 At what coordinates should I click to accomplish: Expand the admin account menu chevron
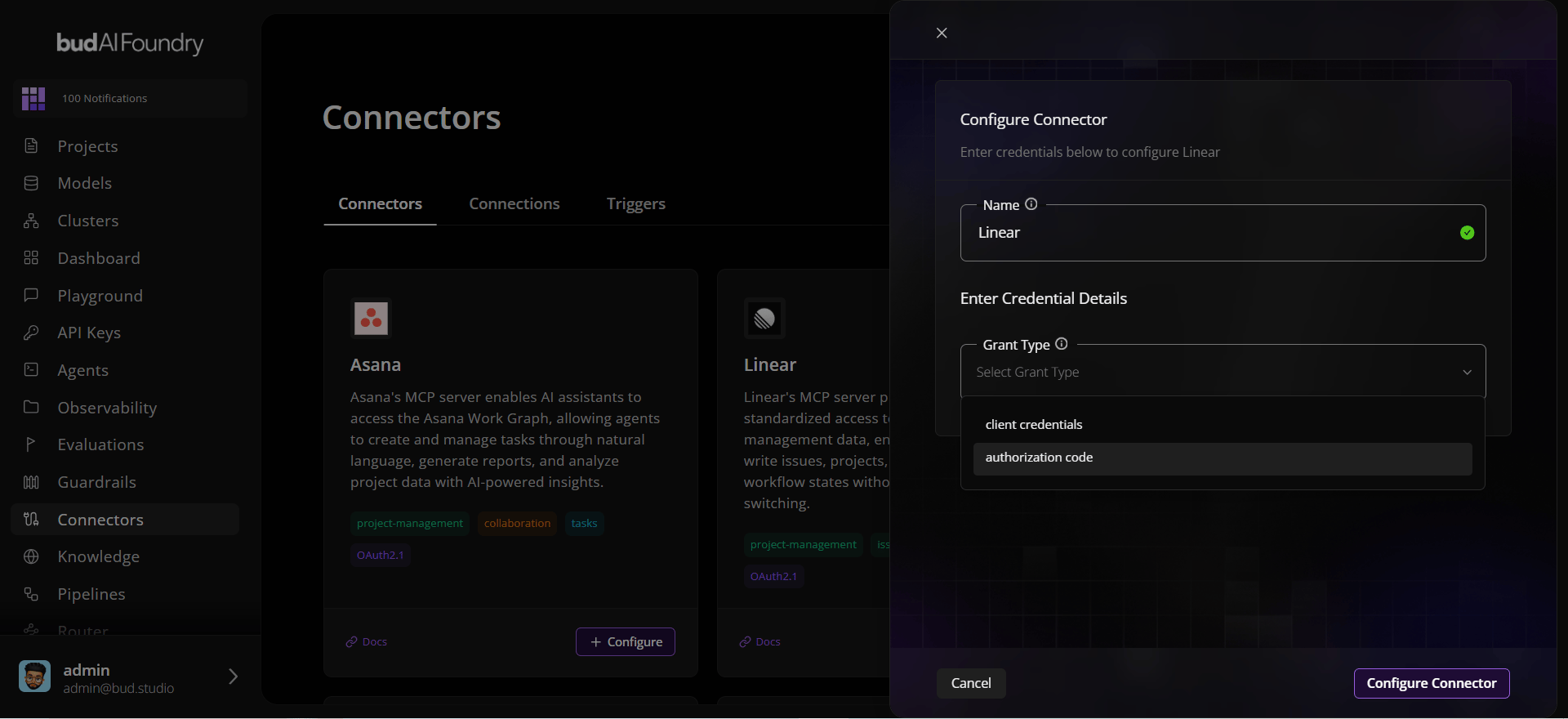click(233, 677)
